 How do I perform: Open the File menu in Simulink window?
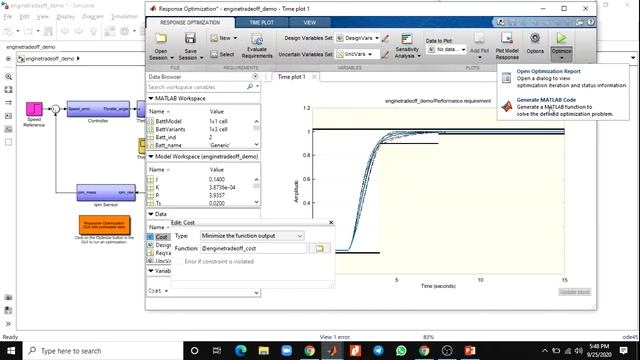click(x=8, y=17)
